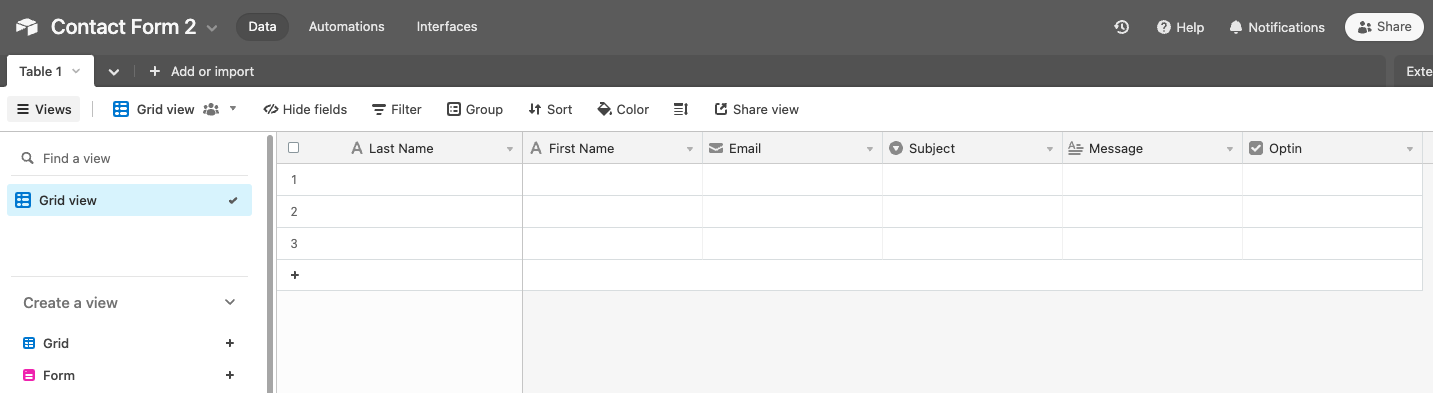The height and width of the screenshot is (393, 1433).
Task: Switch to the Interfaces tab
Action: point(447,27)
